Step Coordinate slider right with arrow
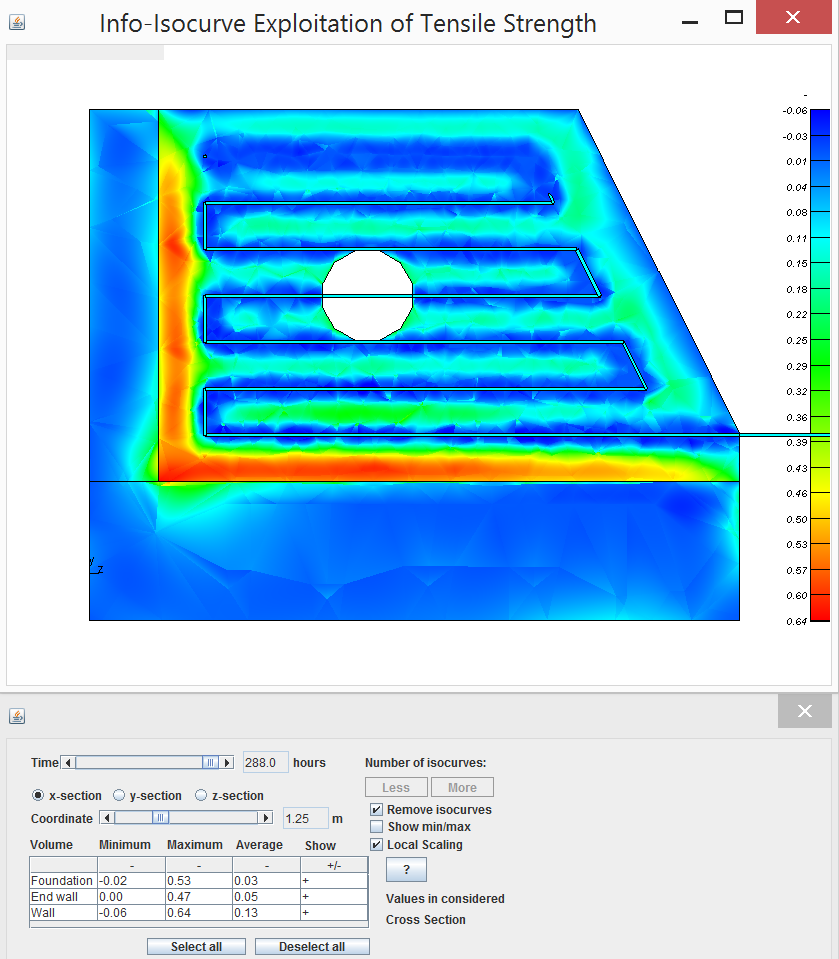The height and width of the screenshot is (959, 839). [x=265, y=818]
